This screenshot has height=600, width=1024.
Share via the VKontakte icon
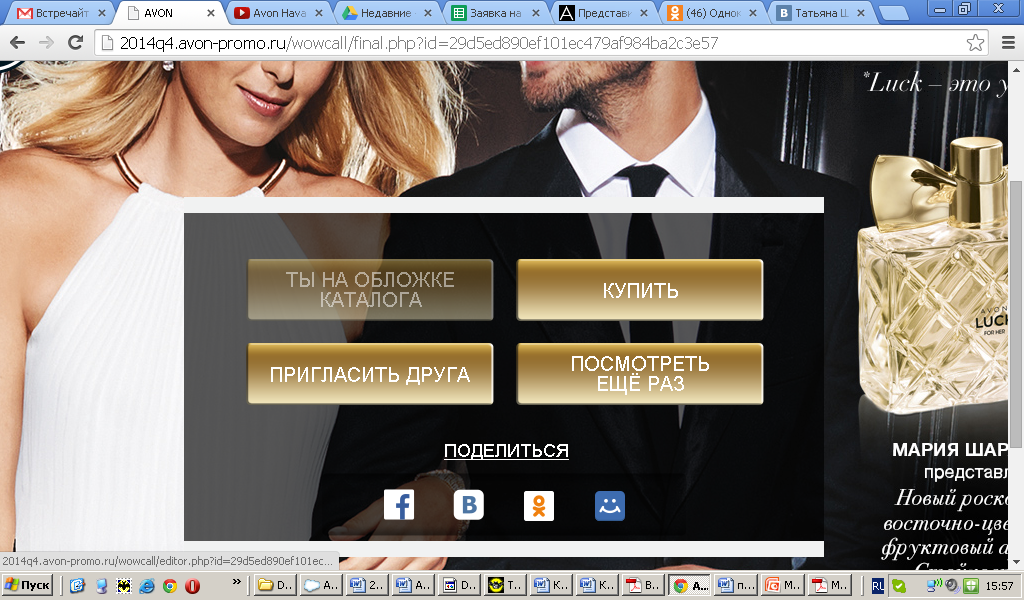469,506
